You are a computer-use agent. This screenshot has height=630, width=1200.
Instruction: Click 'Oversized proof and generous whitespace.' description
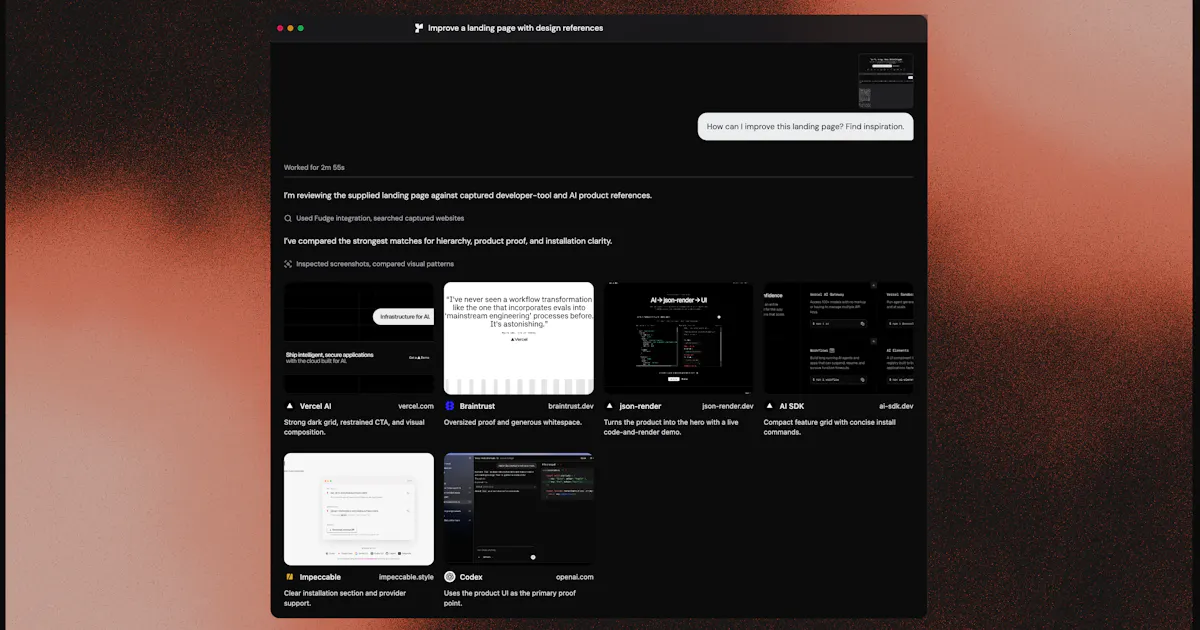coord(511,422)
